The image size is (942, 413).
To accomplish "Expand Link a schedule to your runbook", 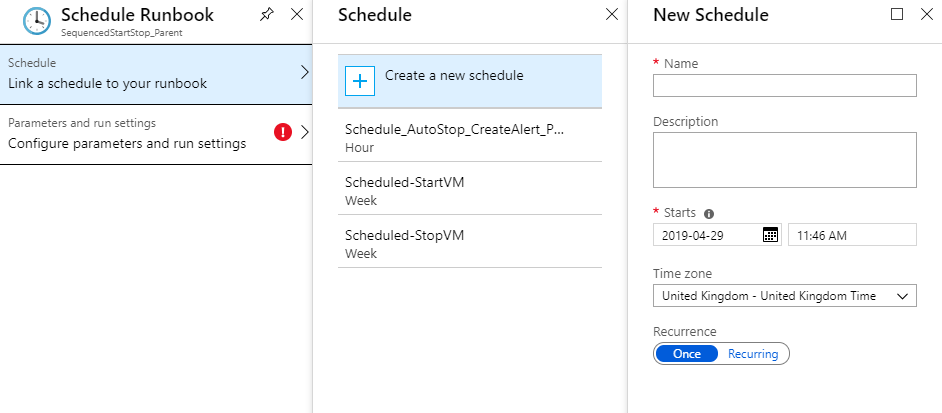I will (305, 73).
